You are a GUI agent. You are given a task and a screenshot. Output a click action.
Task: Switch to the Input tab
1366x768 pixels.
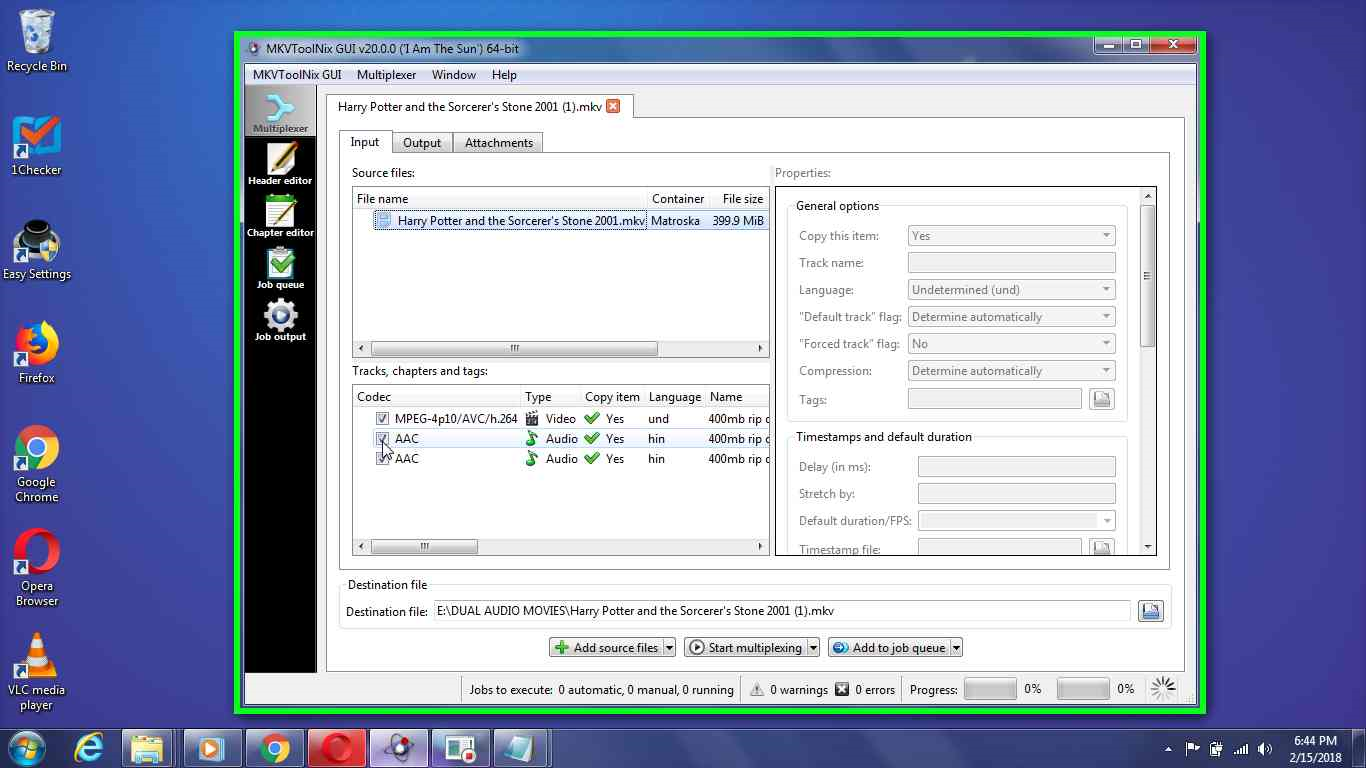click(365, 142)
